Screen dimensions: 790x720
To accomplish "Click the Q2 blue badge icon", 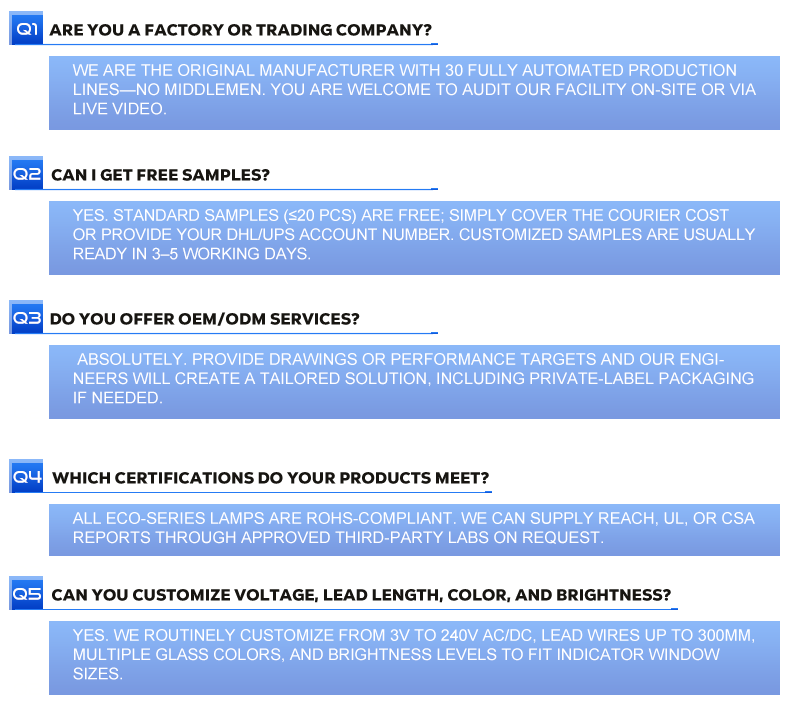I will 26,173.
